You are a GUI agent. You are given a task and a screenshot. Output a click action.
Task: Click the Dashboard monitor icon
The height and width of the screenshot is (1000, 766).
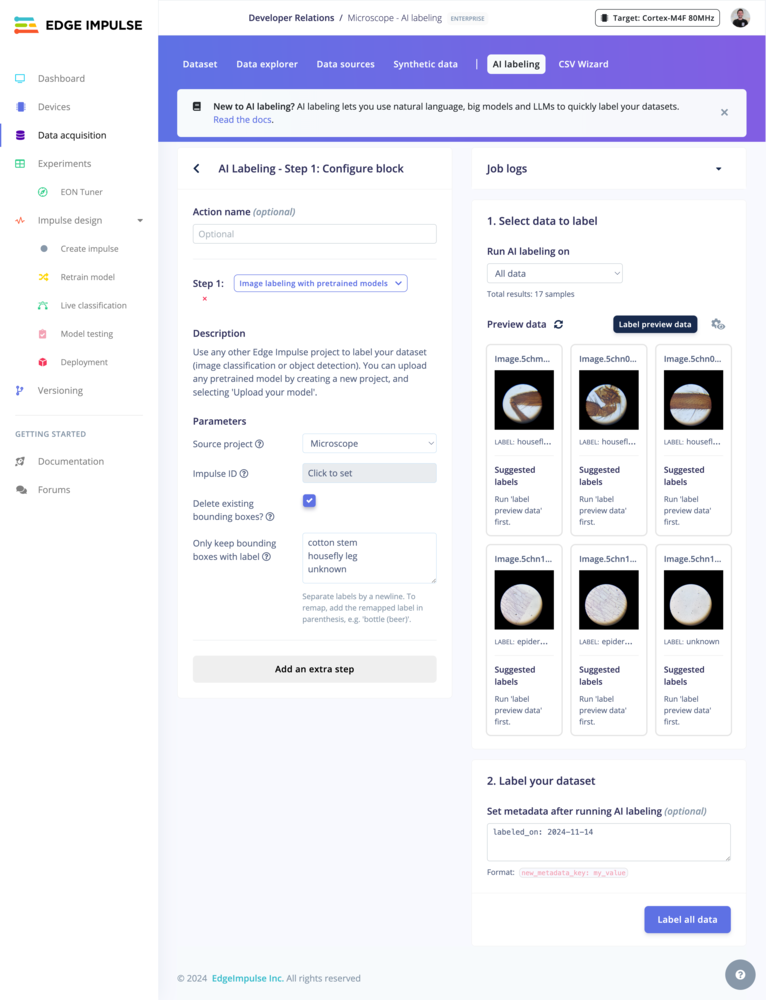20,78
